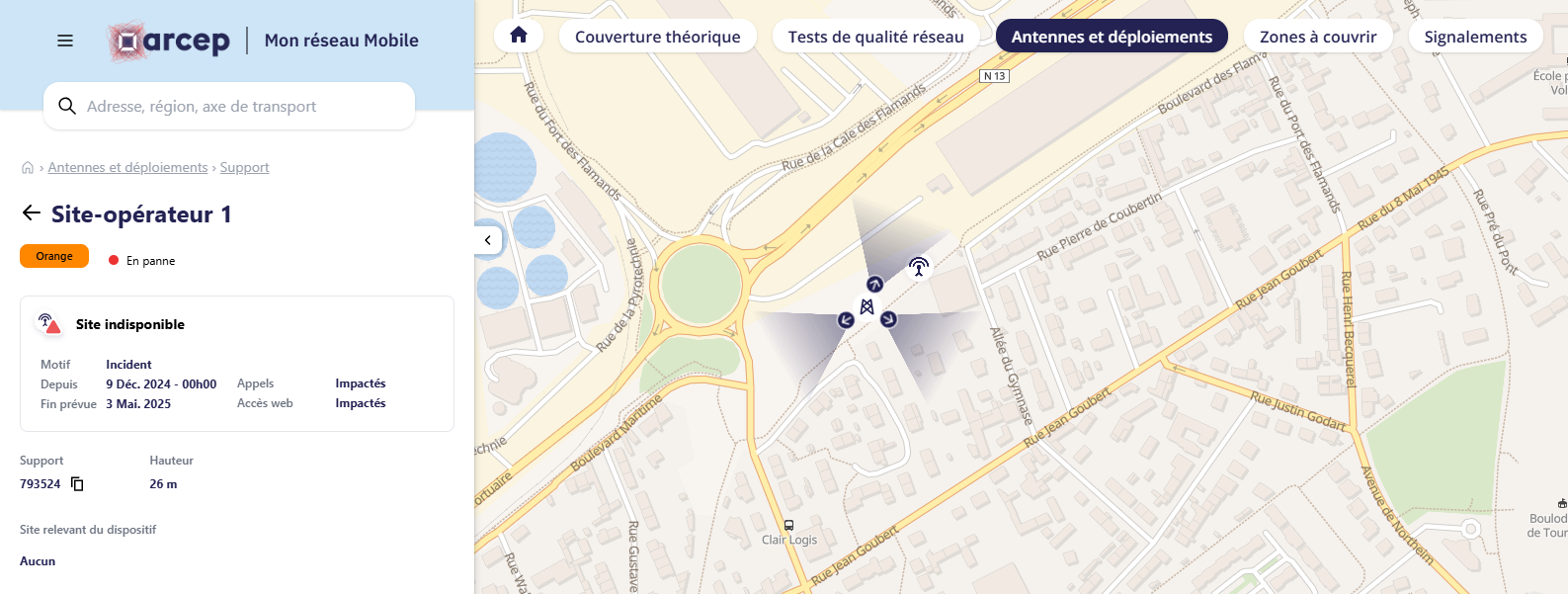Image resolution: width=1568 pixels, height=594 pixels.
Task: Switch to Zones à couvrir tab
Action: pos(1318,37)
